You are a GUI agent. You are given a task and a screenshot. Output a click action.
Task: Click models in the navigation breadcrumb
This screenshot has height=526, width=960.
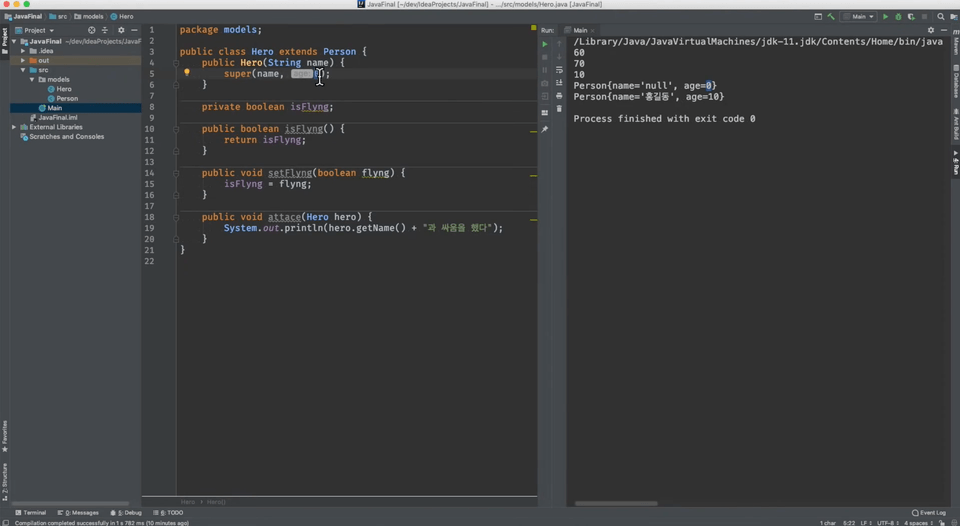point(89,17)
